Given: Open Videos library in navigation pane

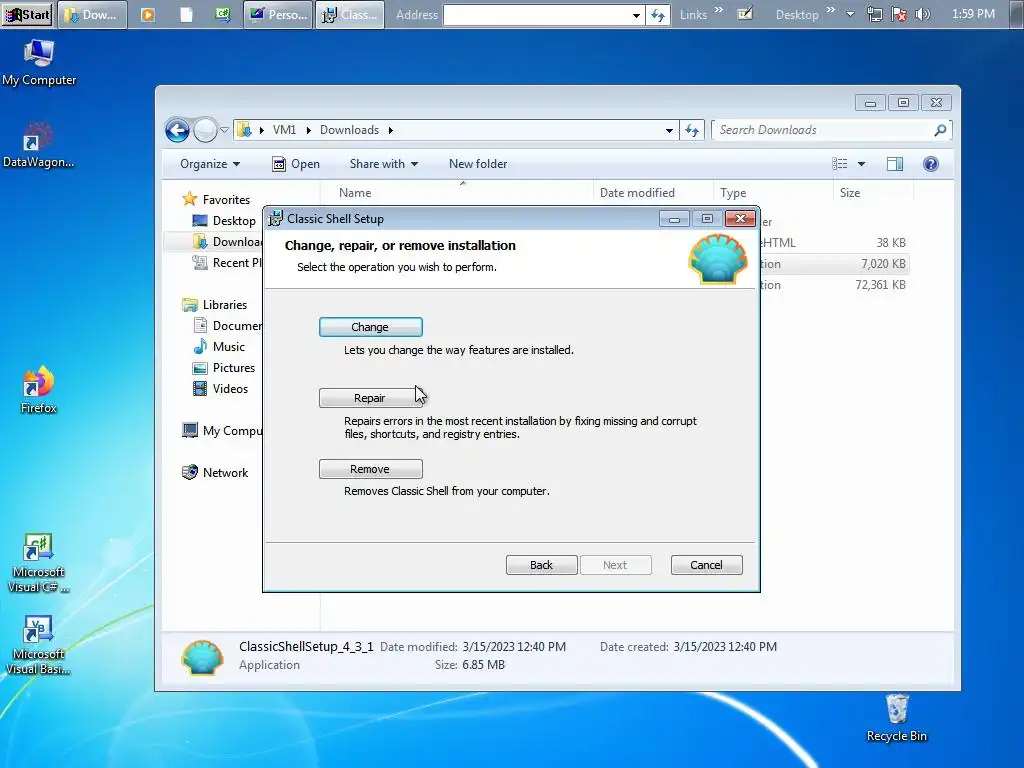Looking at the screenshot, I should click(220, 389).
